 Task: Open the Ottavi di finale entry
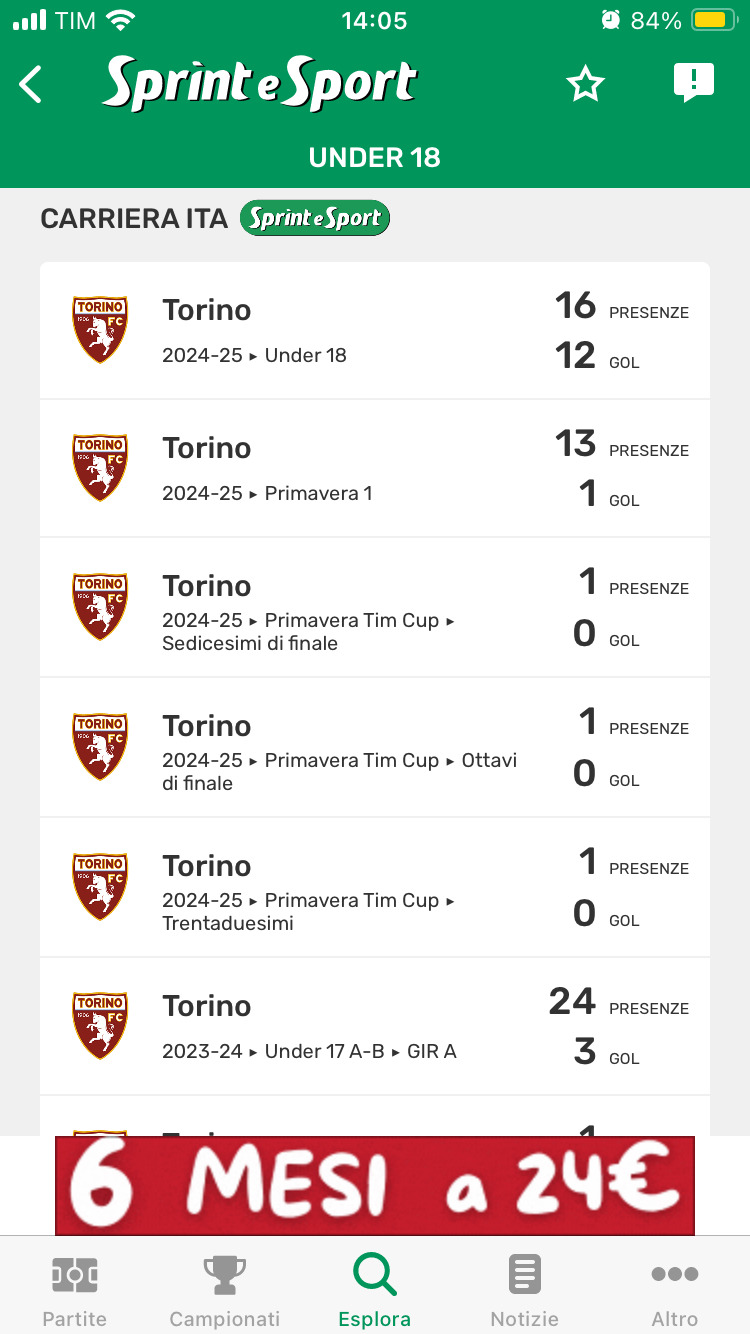point(375,747)
